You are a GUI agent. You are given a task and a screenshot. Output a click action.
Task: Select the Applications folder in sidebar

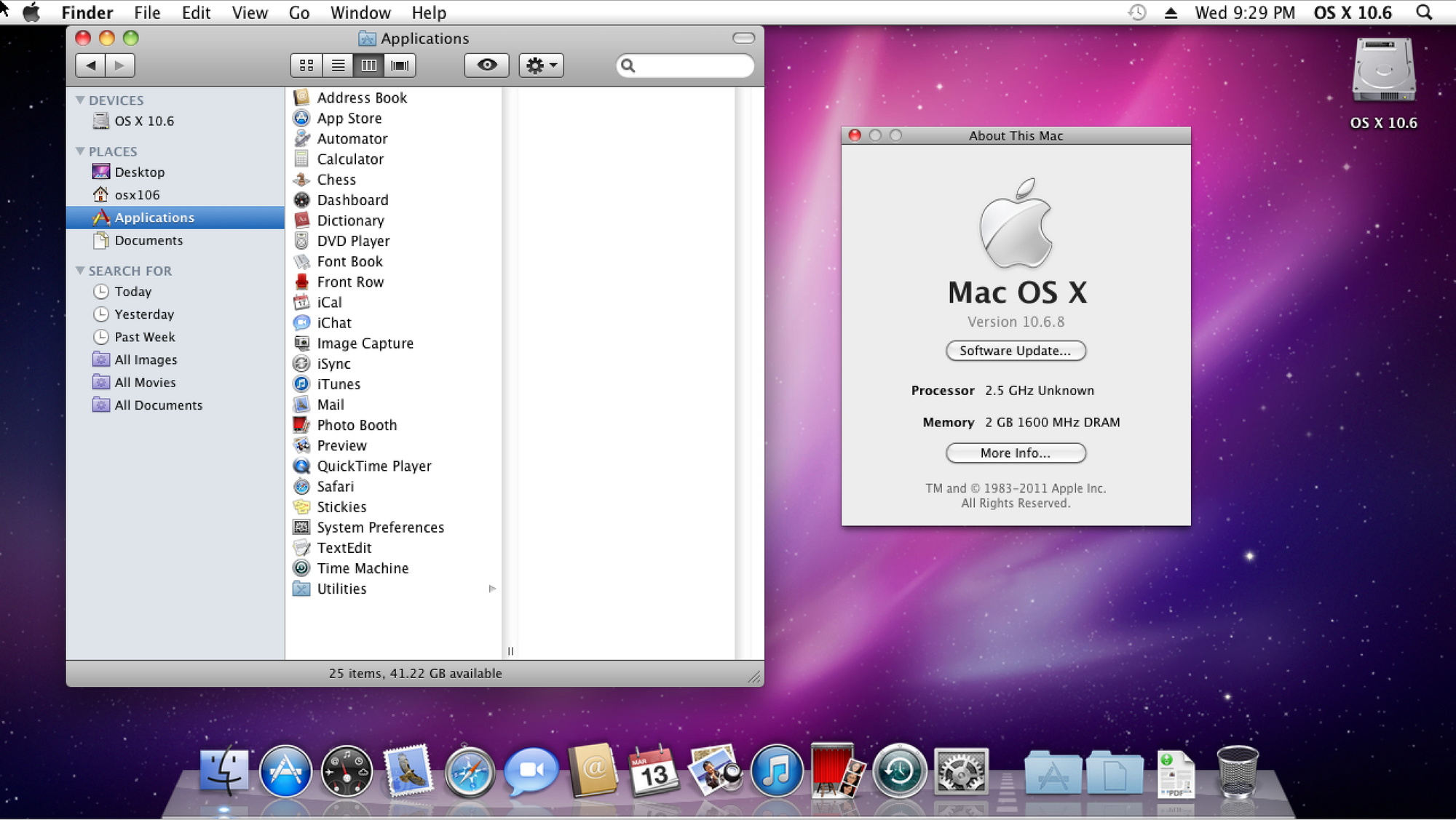click(x=155, y=217)
